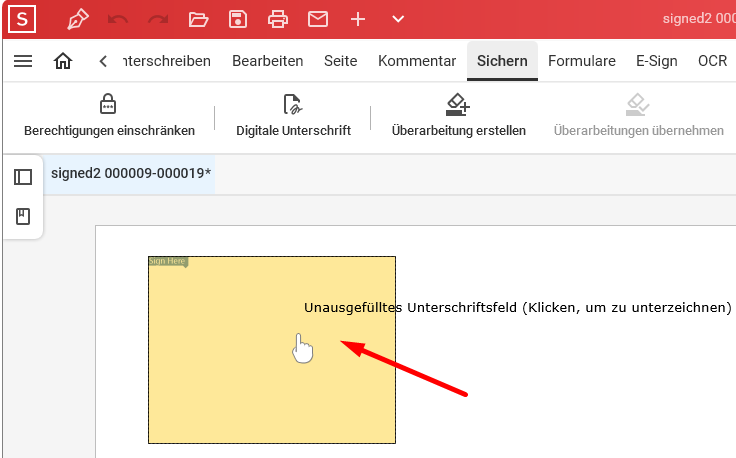The width and height of the screenshot is (736, 458).
Task: Click the Sign Here tag on signature field
Action: [168, 261]
